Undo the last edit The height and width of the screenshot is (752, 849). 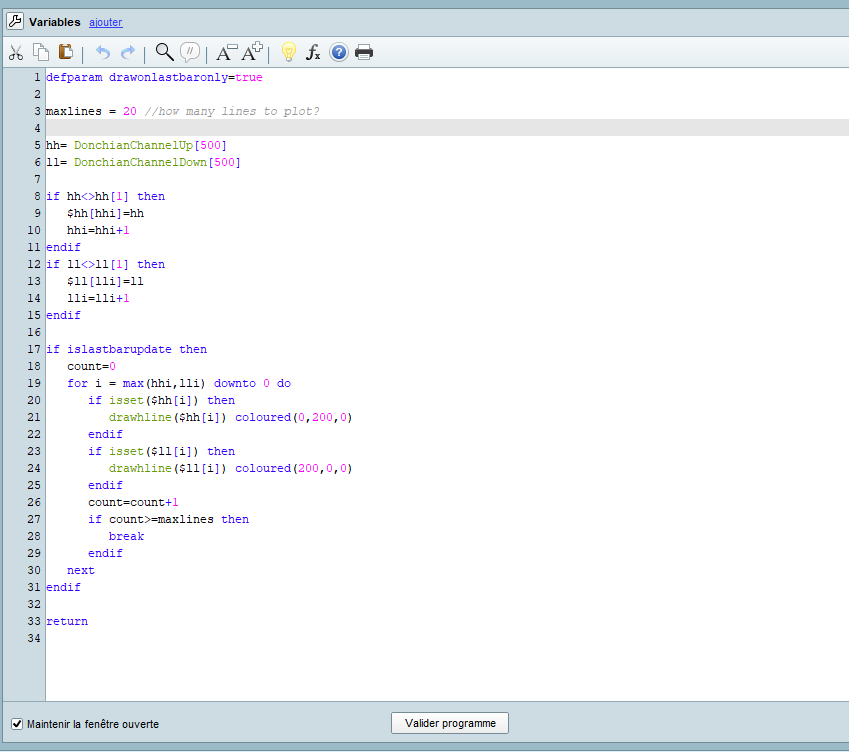[102, 52]
